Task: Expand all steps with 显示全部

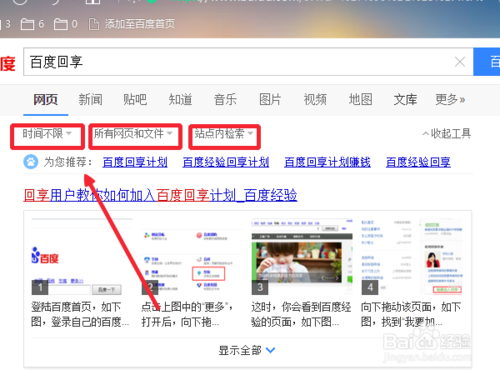Action: pyautogui.click(x=247, y=350)
